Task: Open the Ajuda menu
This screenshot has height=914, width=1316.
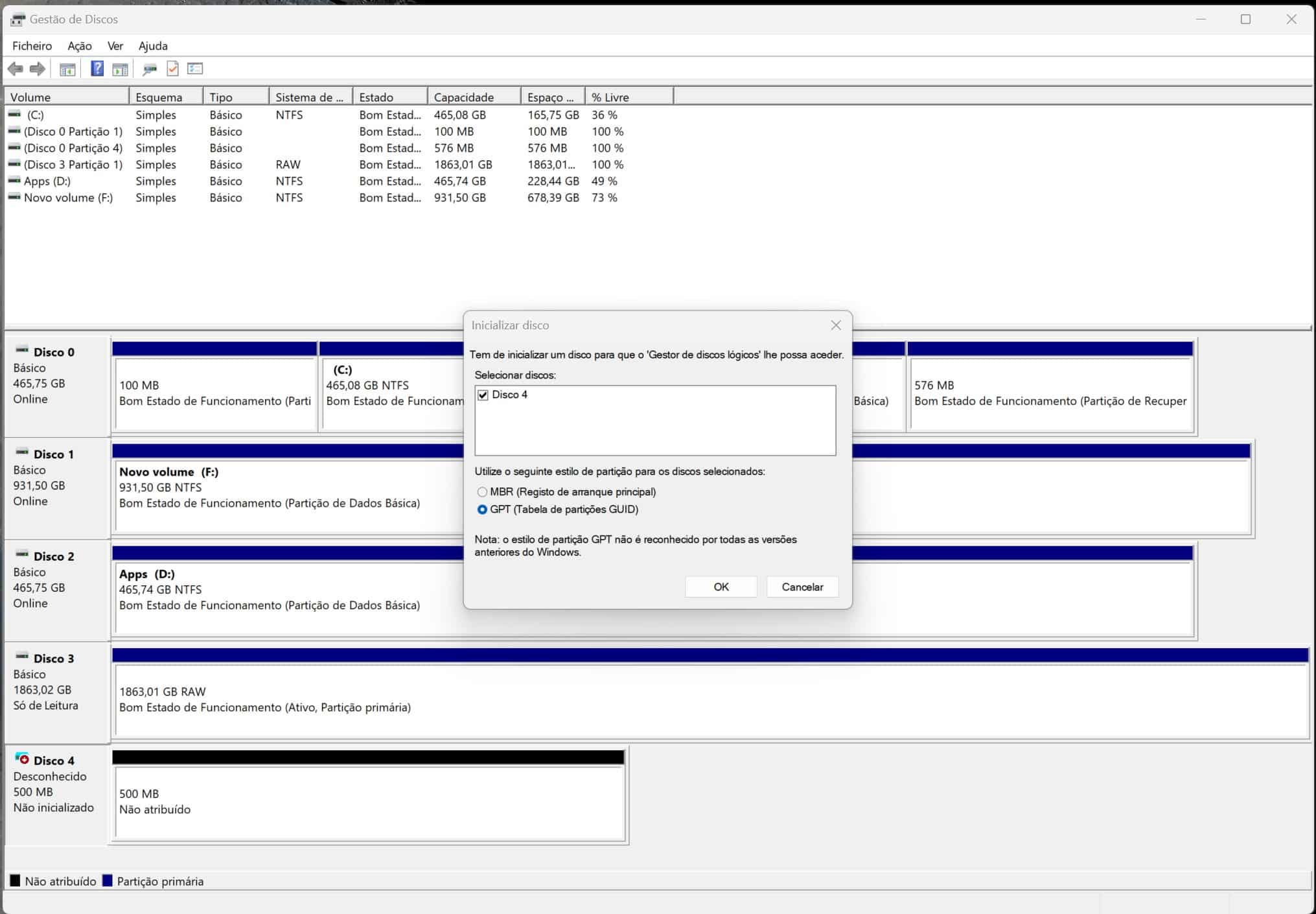Action: 153,46
